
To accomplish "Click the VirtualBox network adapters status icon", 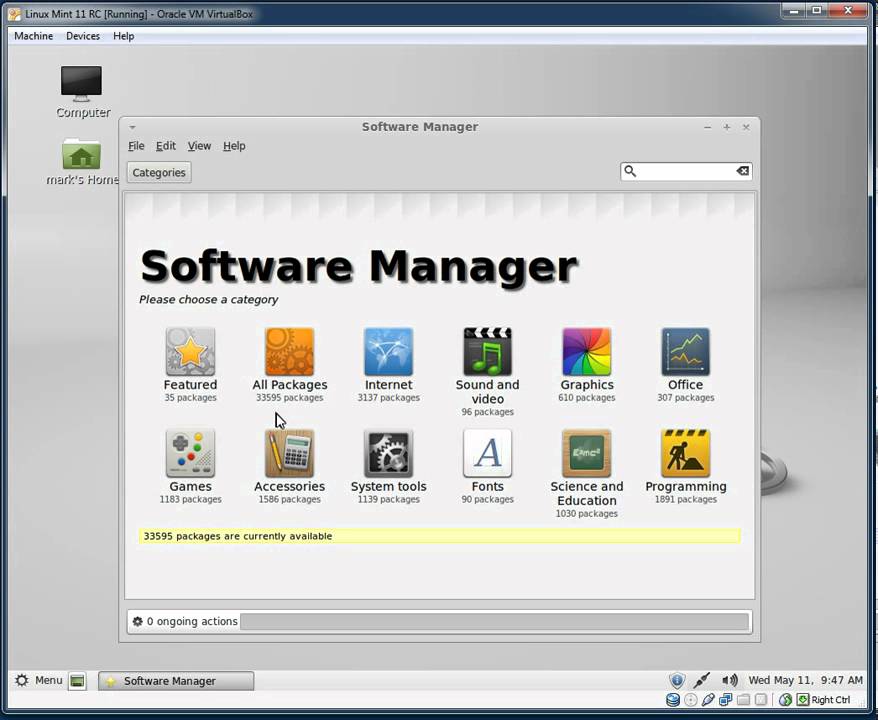I will [x=726, y=700].
